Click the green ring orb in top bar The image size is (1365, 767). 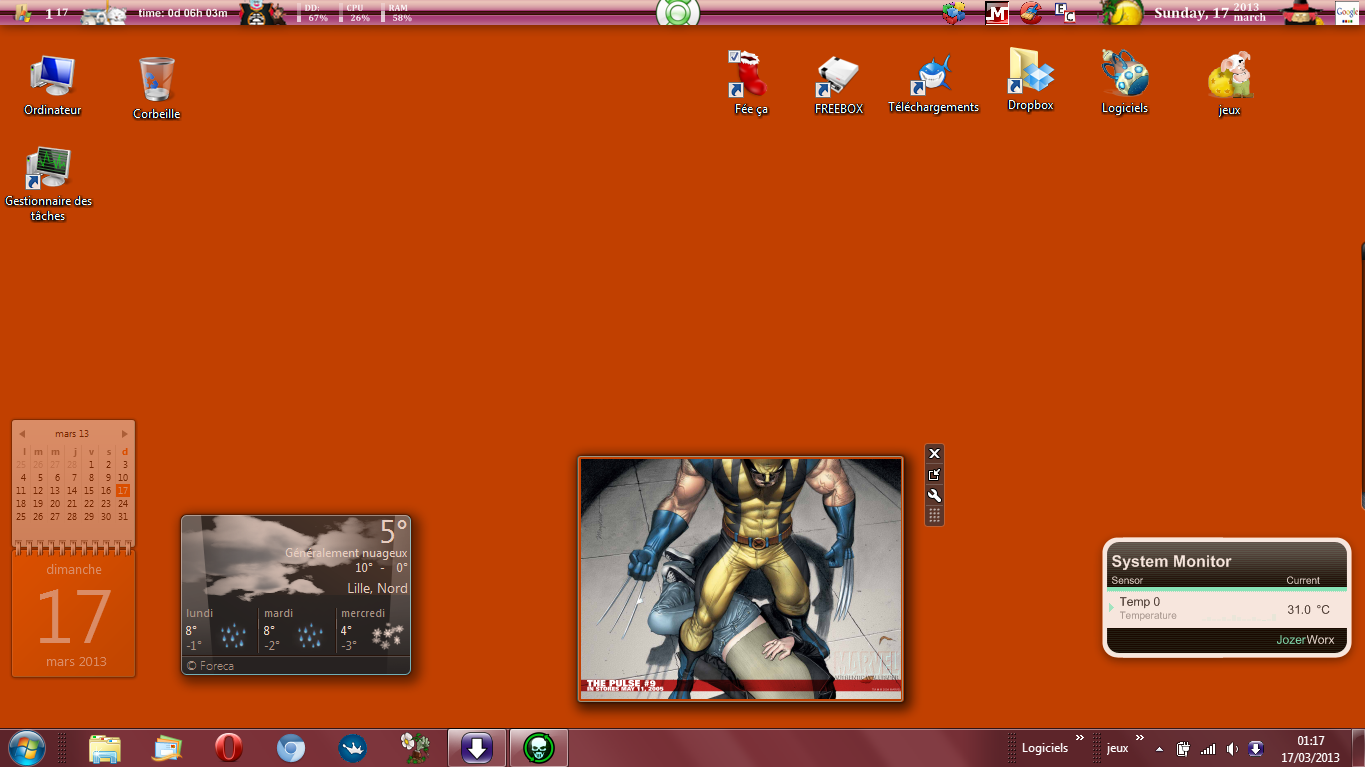click(x=678, y=13)
